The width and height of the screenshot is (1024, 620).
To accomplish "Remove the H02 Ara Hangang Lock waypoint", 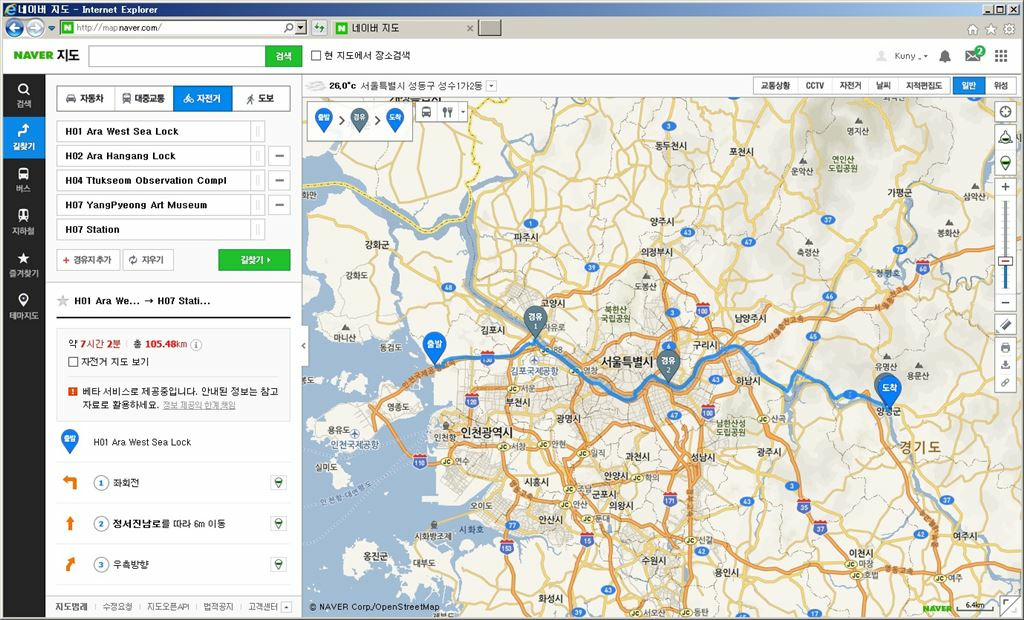I will pos(279,156).
